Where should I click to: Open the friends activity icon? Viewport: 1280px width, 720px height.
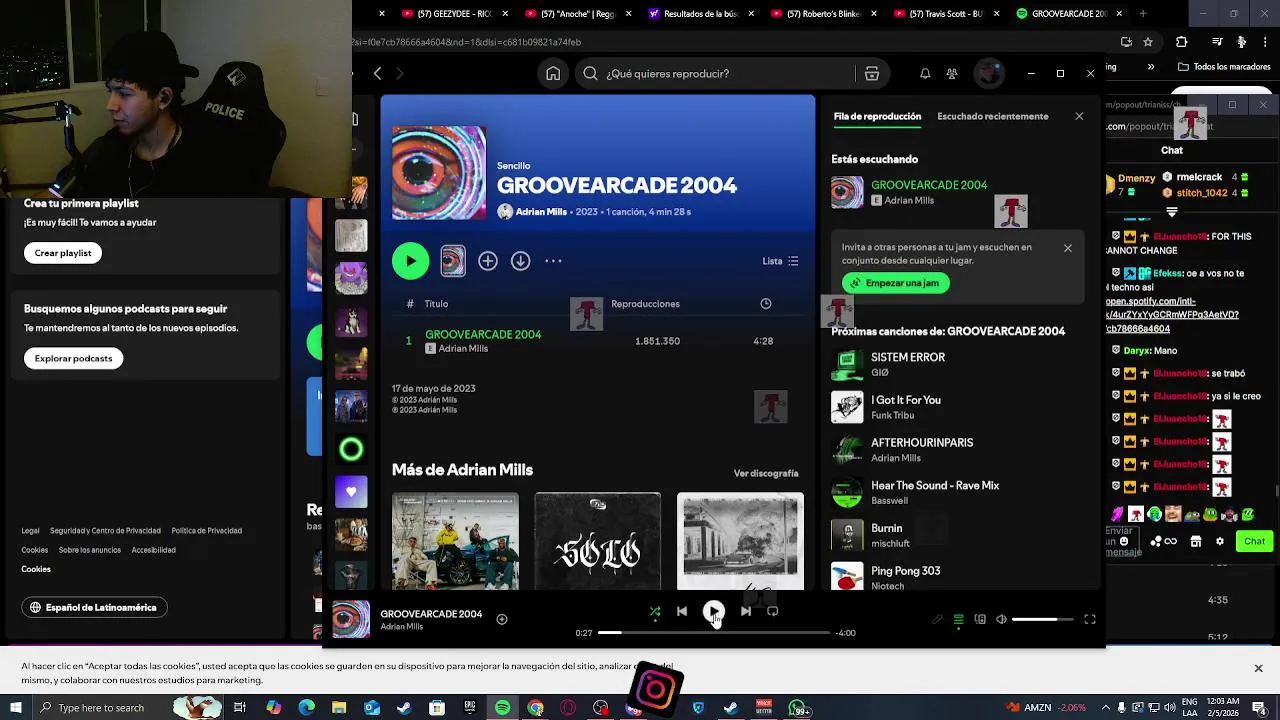(x=952, y=73)
